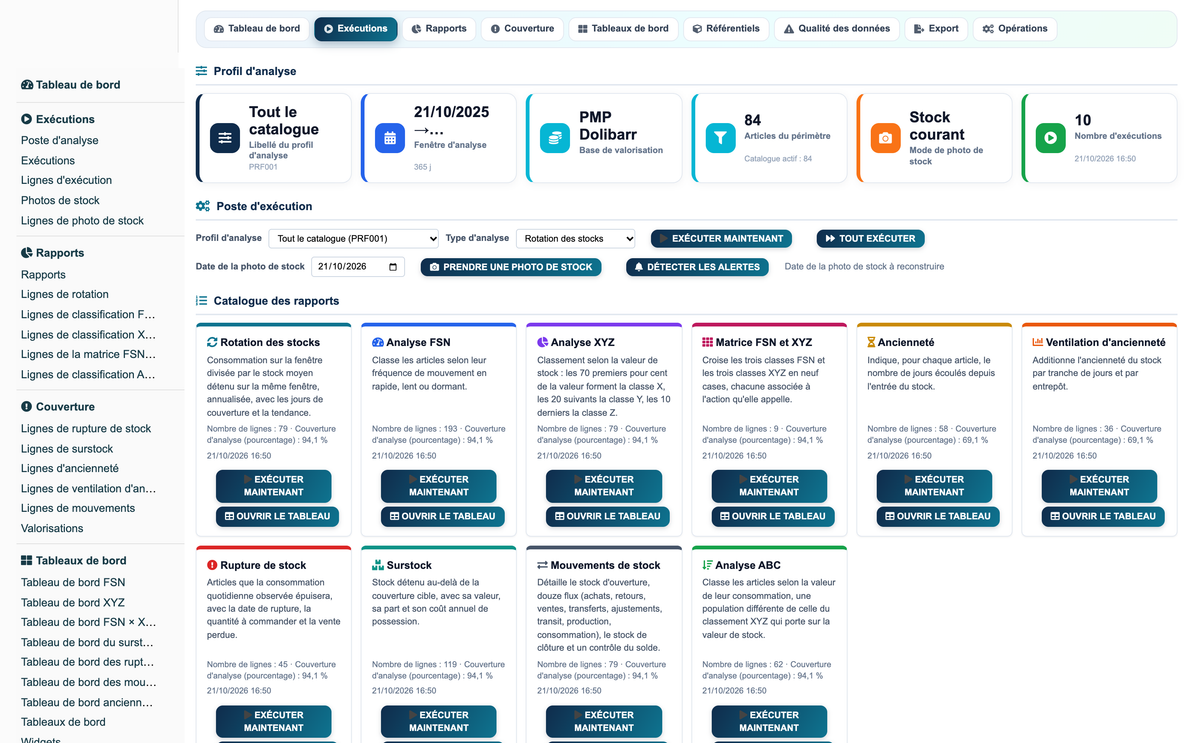This screenshot has height=743, width=1200.
Task: Click the sidebar Rapports pie chart icon
Action: click(x=27, y=253)
